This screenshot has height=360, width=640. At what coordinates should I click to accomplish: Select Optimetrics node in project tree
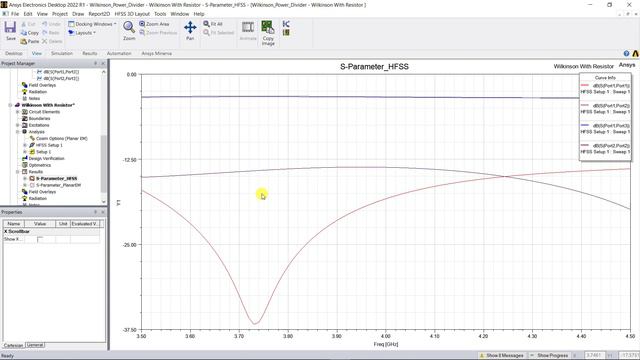tap(40, 165)
